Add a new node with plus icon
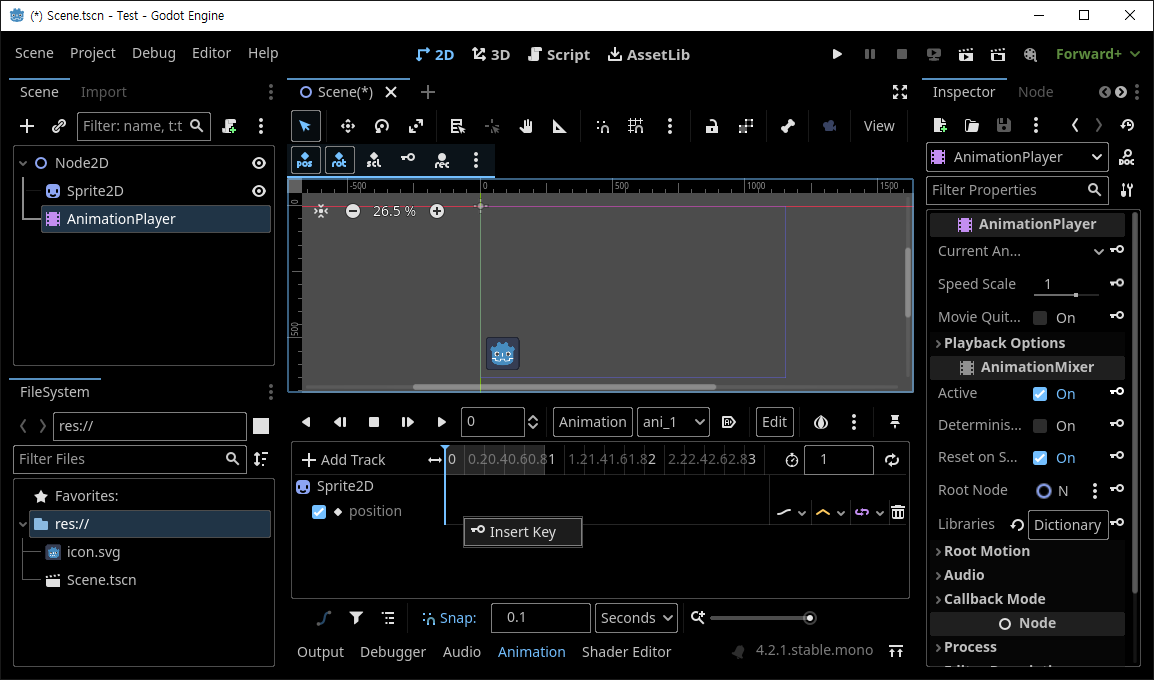The image size is (1154, 680). click(27, 127)
